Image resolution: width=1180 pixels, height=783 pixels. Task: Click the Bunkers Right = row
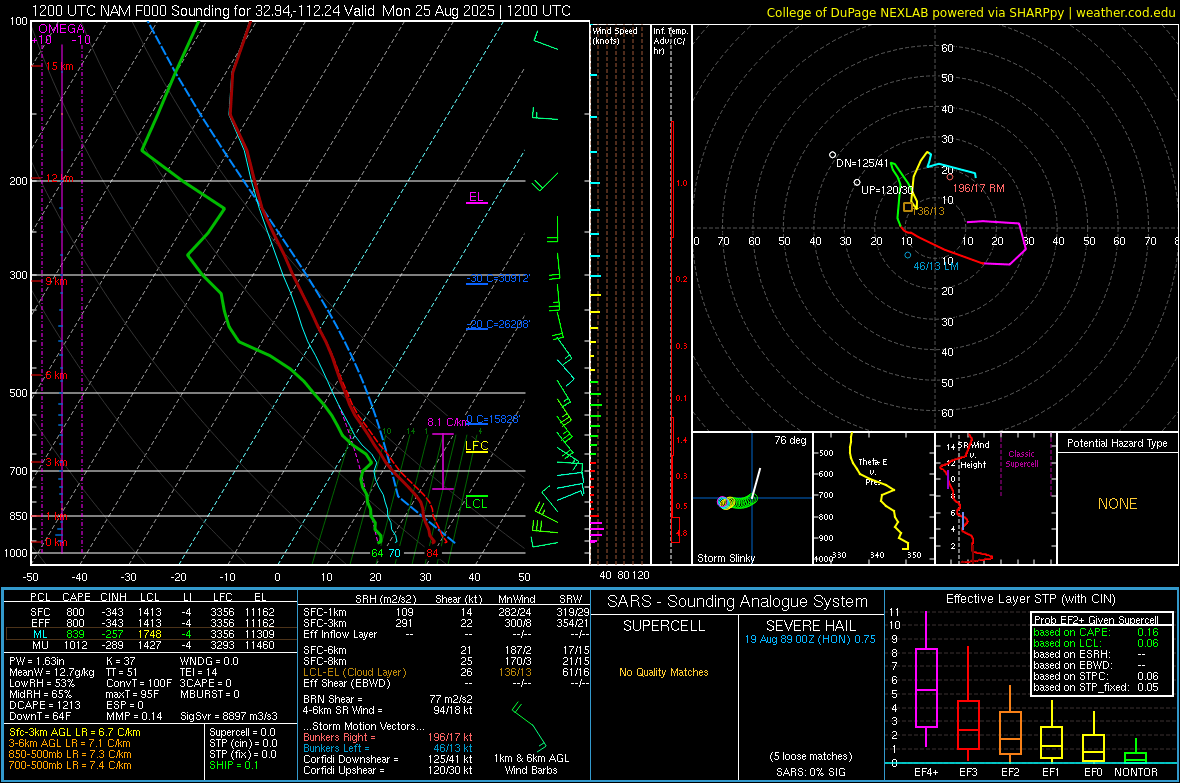coord(388,738)
